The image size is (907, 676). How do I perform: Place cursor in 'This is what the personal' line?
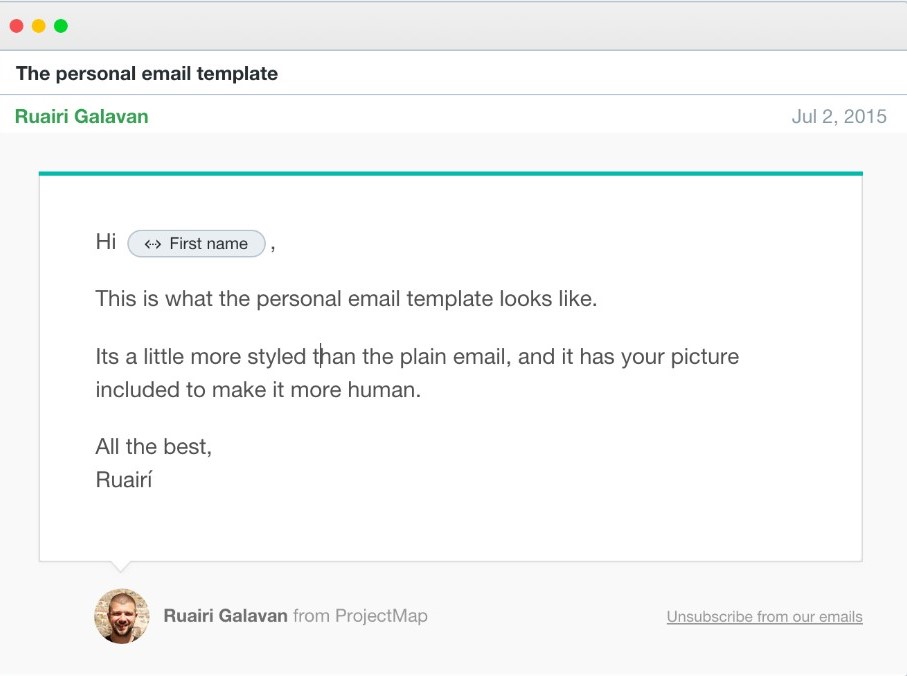[346, 299]
